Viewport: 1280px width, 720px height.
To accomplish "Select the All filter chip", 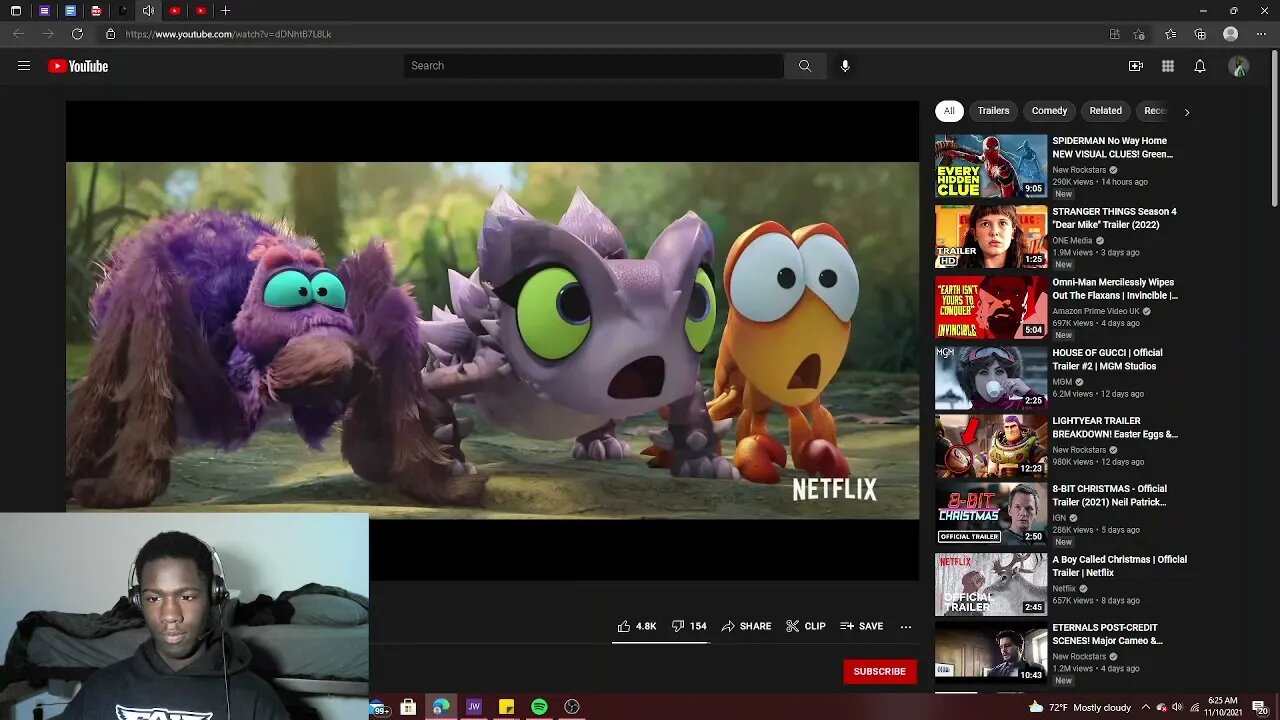I will pos(949,111).
